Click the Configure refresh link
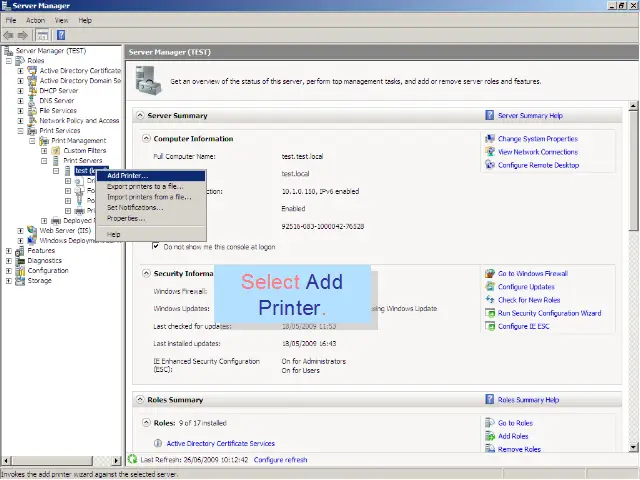The width and height of the screenshot is (640, 480). pyautogui.click(x=280, y=460)
